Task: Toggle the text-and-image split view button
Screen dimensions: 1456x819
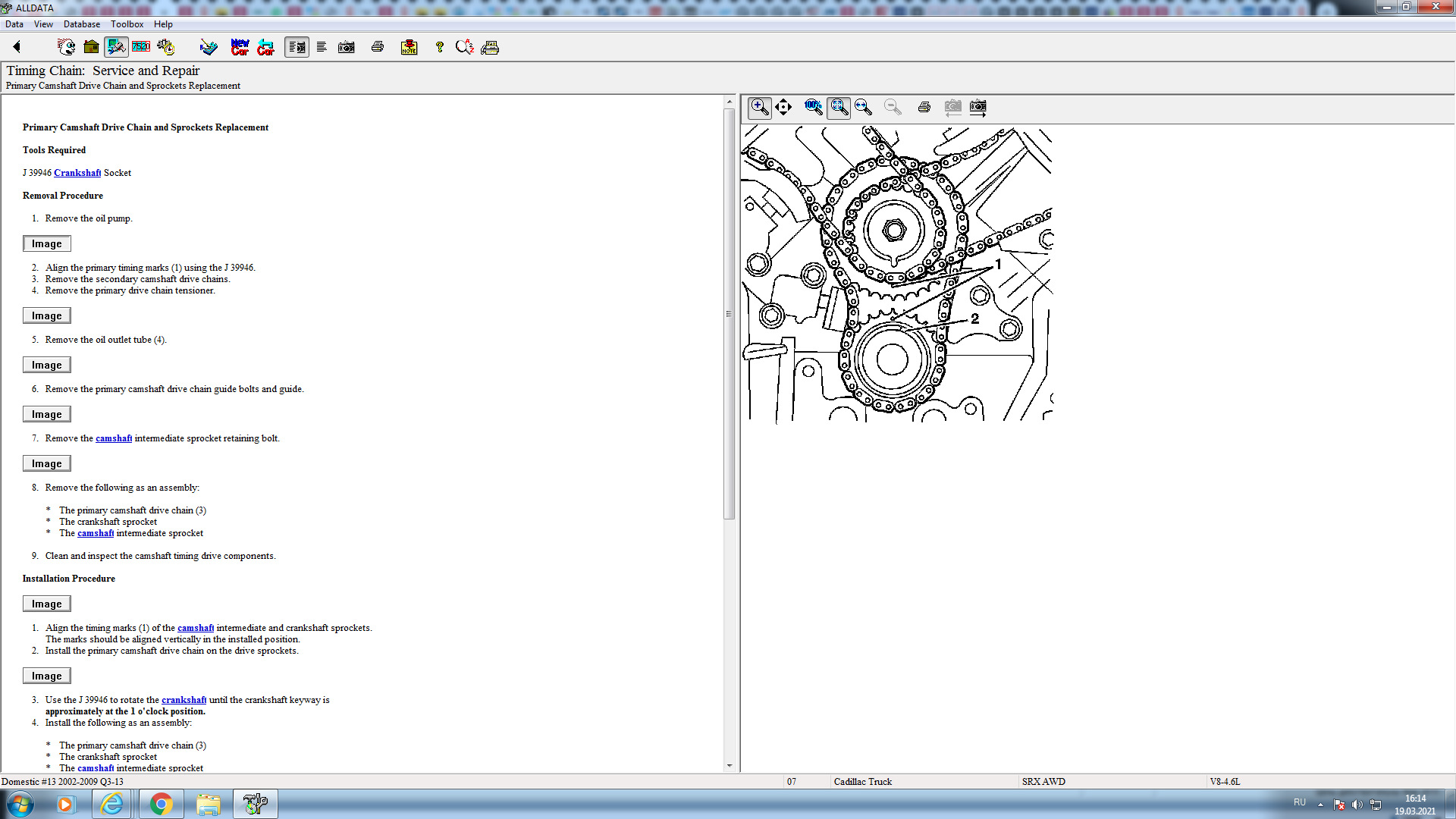Action: [x=297, y=47]
